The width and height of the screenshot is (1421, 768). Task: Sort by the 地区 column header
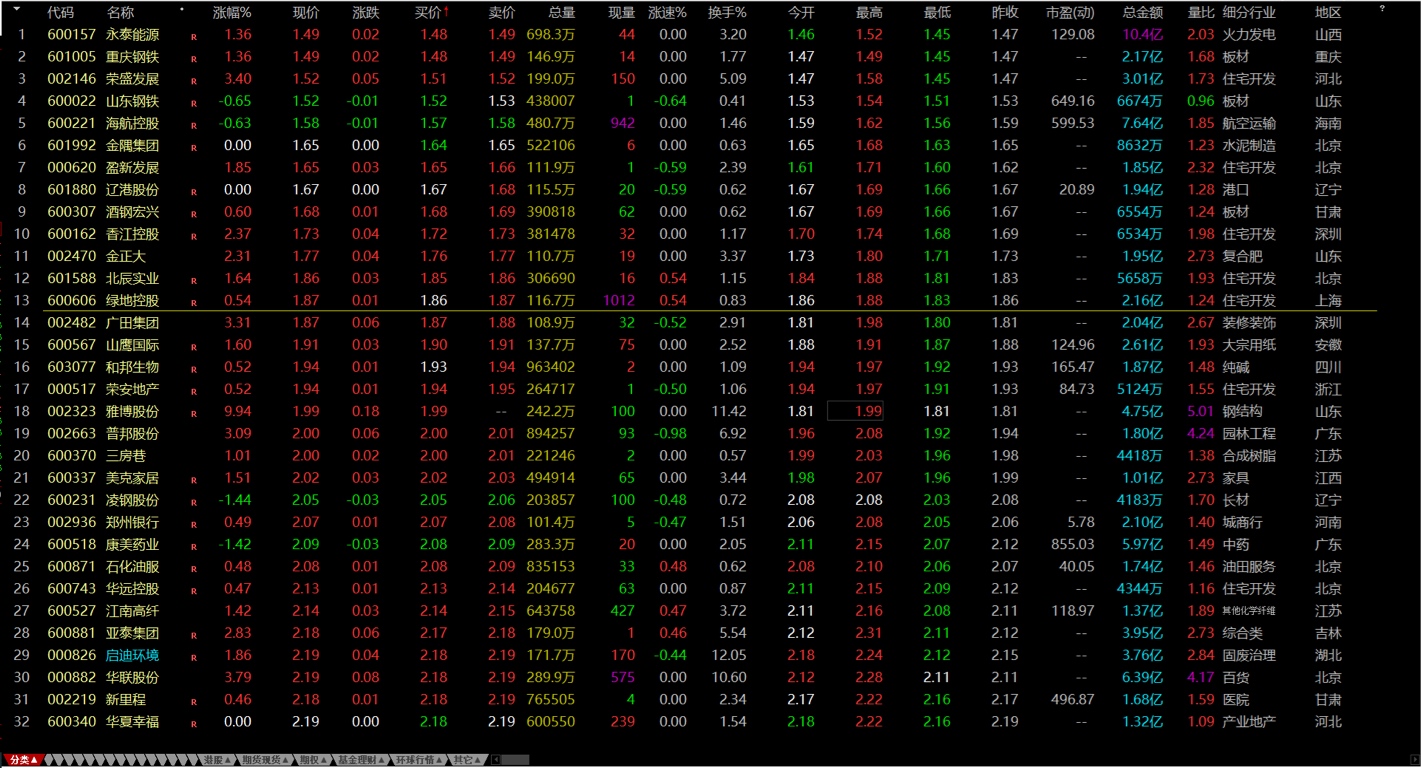[1329, 12]
